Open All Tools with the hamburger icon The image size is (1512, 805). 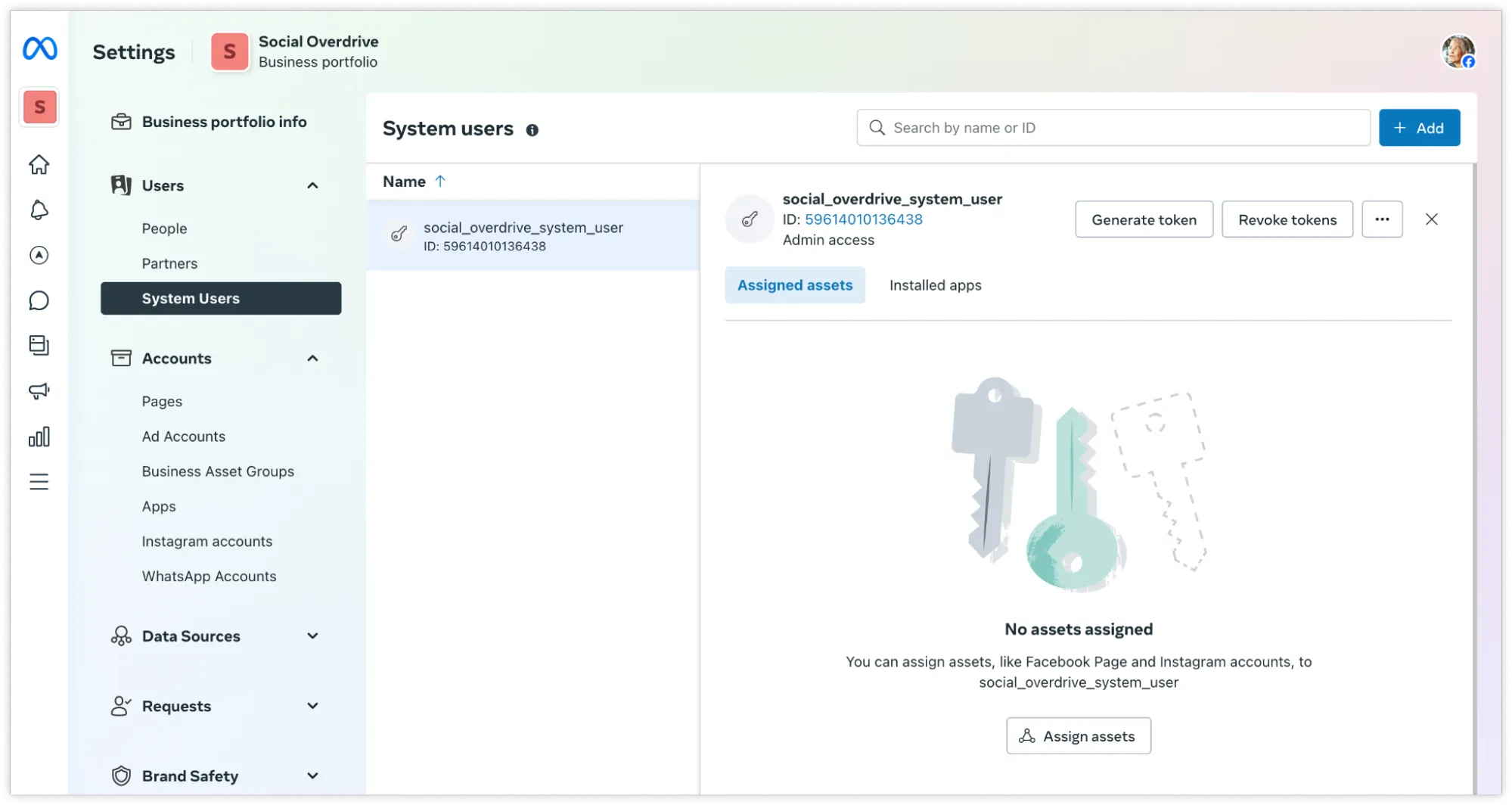39,482
